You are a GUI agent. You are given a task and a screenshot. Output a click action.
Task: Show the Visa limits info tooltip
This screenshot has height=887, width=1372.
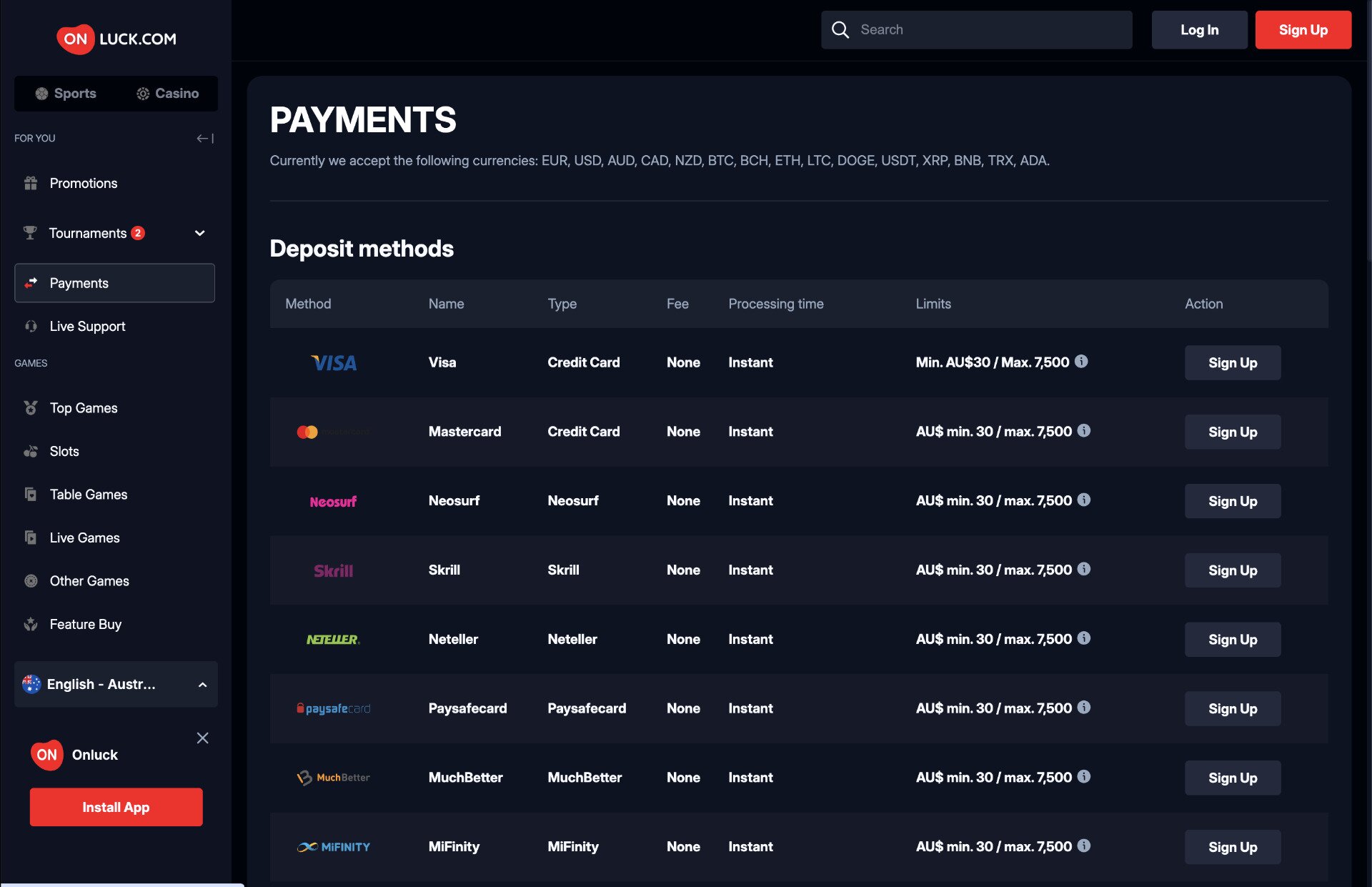tap(1081, 362)
